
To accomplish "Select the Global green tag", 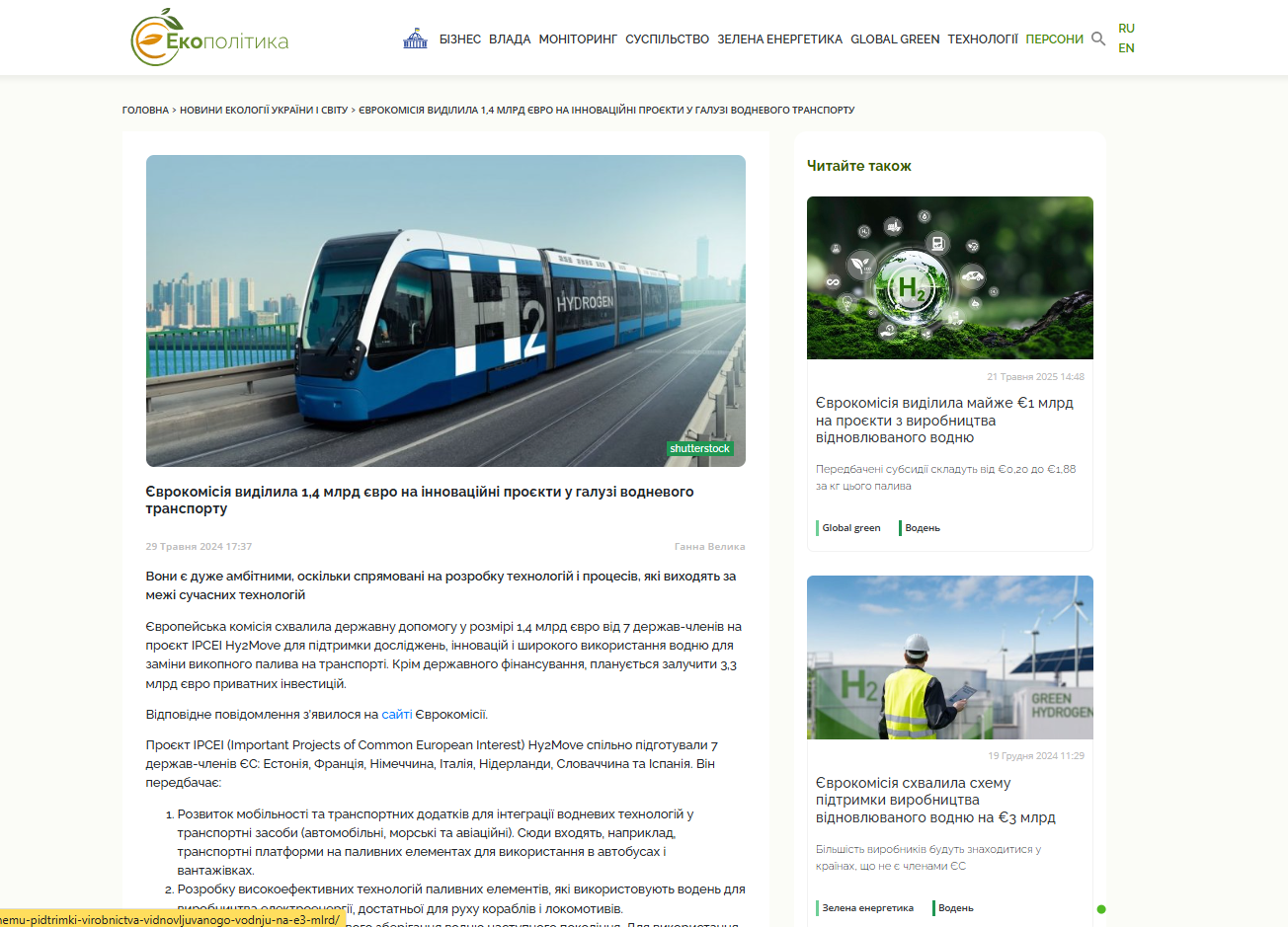I will (850, 528).
